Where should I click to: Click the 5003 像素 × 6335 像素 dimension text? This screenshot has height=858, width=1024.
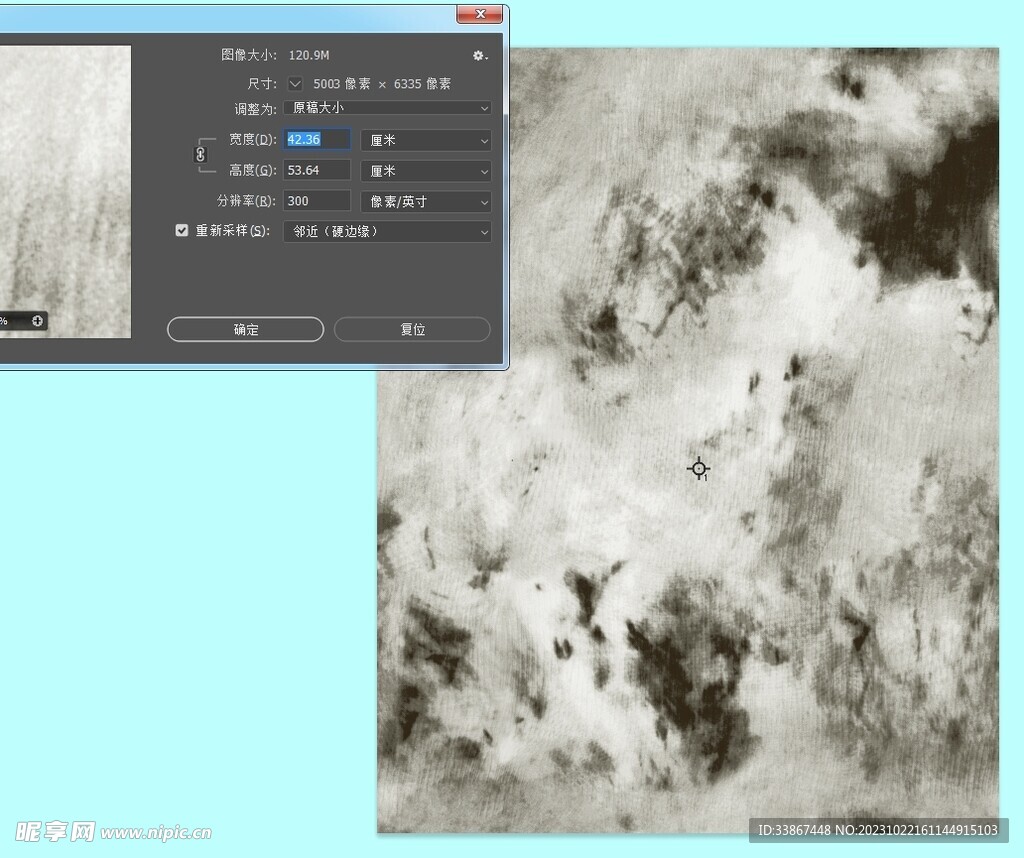click(382, 84)
